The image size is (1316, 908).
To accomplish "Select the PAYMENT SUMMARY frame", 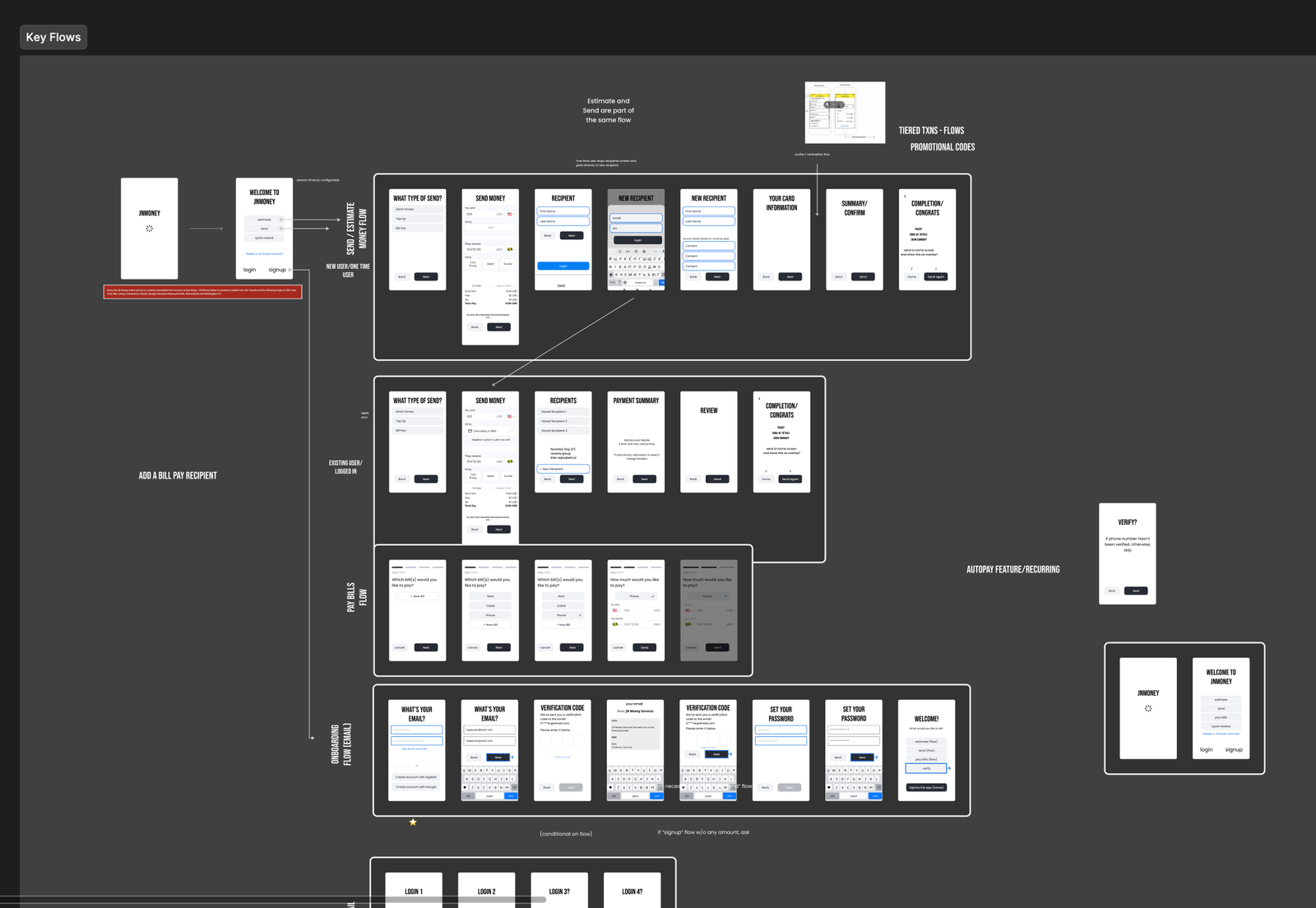I will [636, 442].
